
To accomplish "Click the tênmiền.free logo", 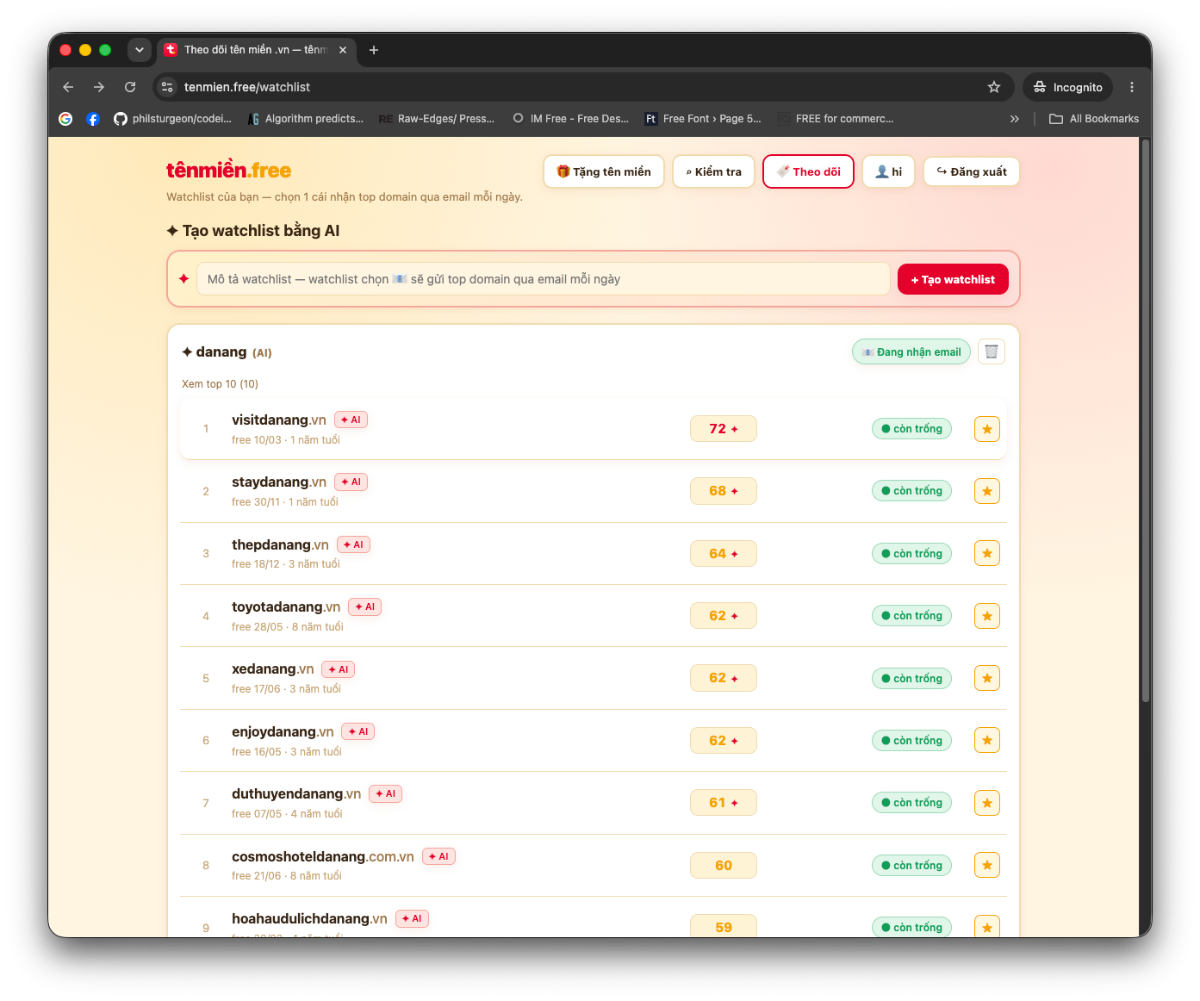I will point(229,170).
